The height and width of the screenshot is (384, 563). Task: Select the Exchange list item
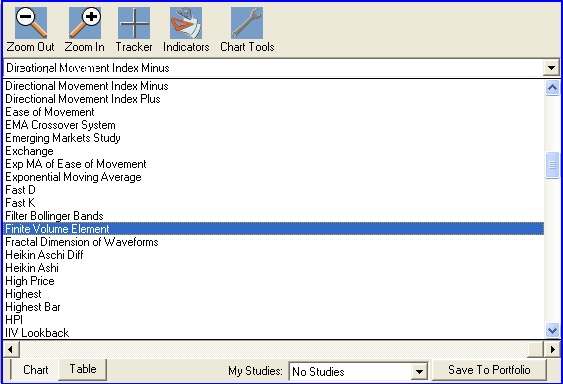pos(274,151)
